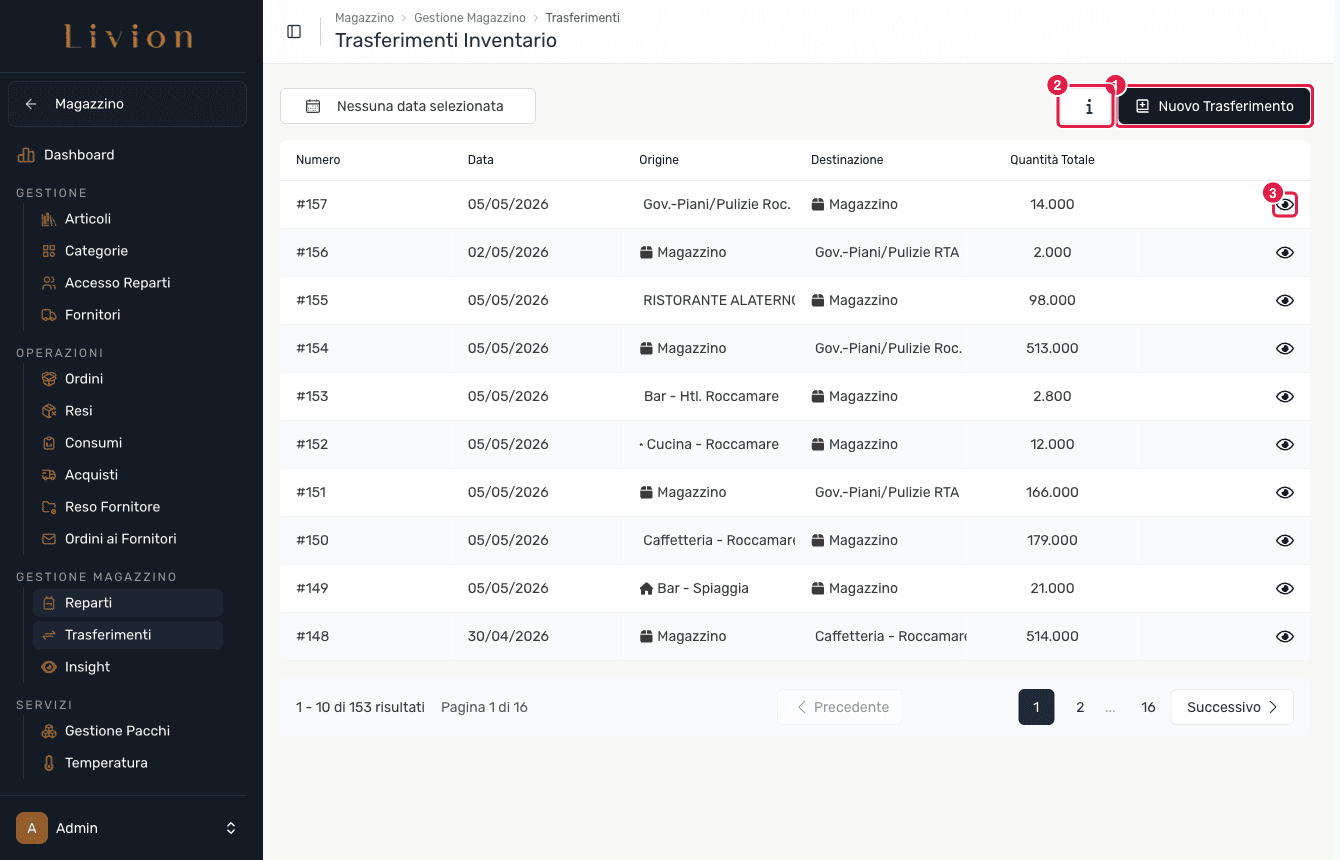Click the Categorie grid icon

[49, 251]
